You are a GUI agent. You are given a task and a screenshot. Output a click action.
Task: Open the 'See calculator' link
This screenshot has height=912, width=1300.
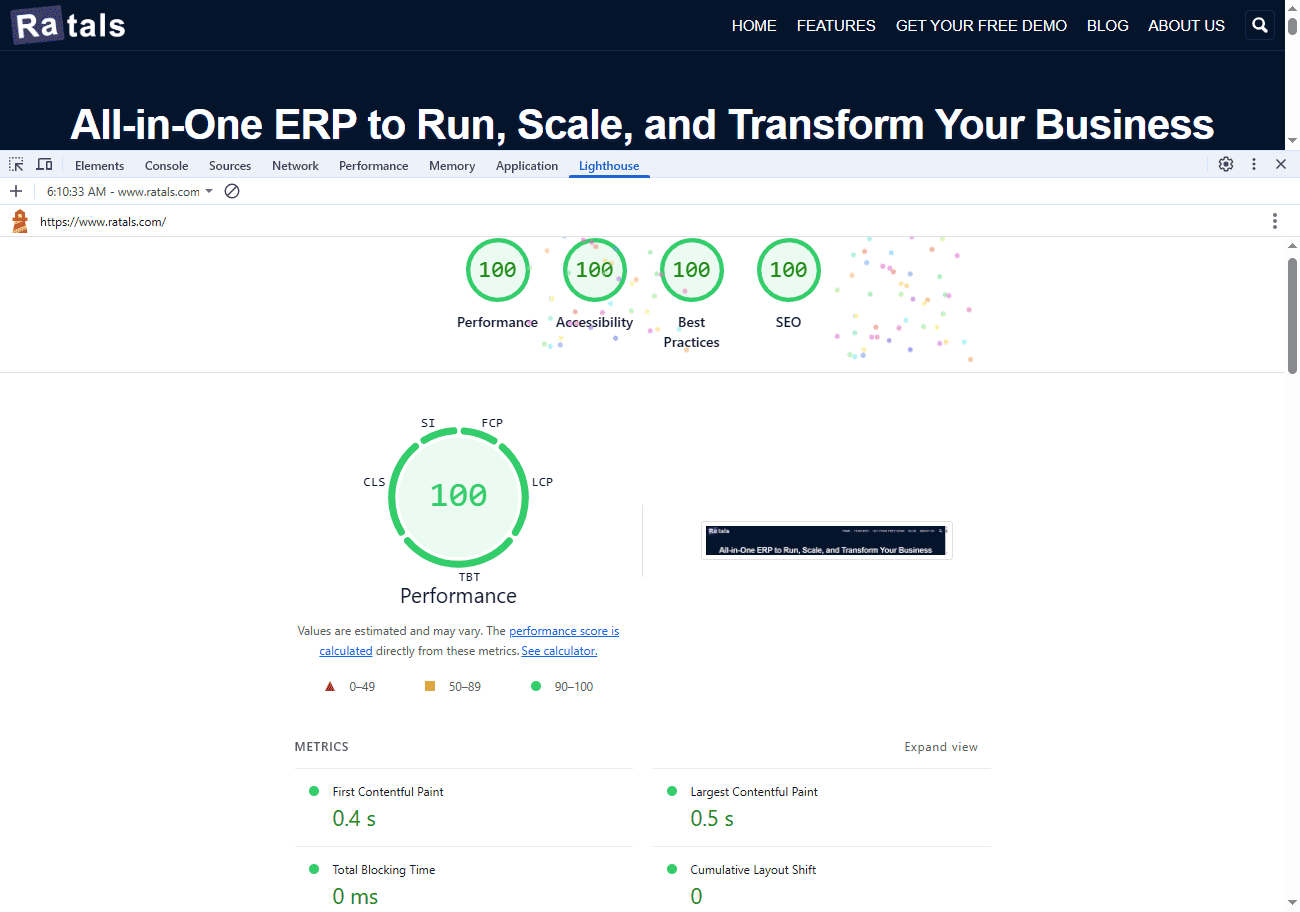[x=559, y=651]
